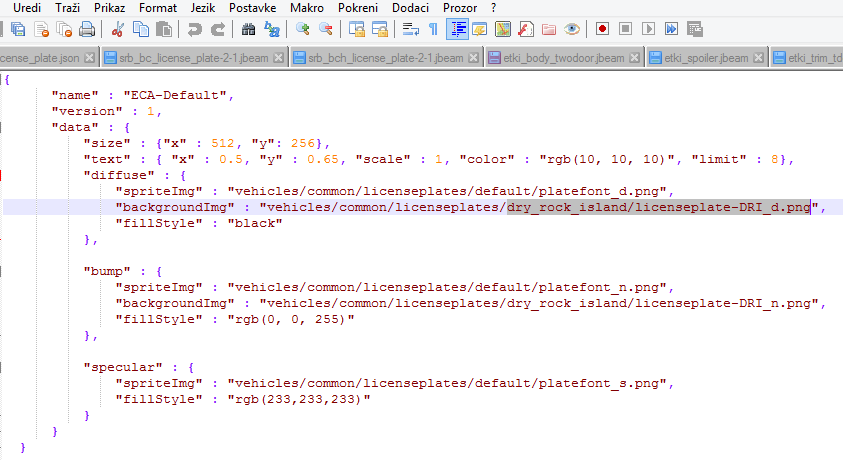Click the "specular" key text

point(123,368)
